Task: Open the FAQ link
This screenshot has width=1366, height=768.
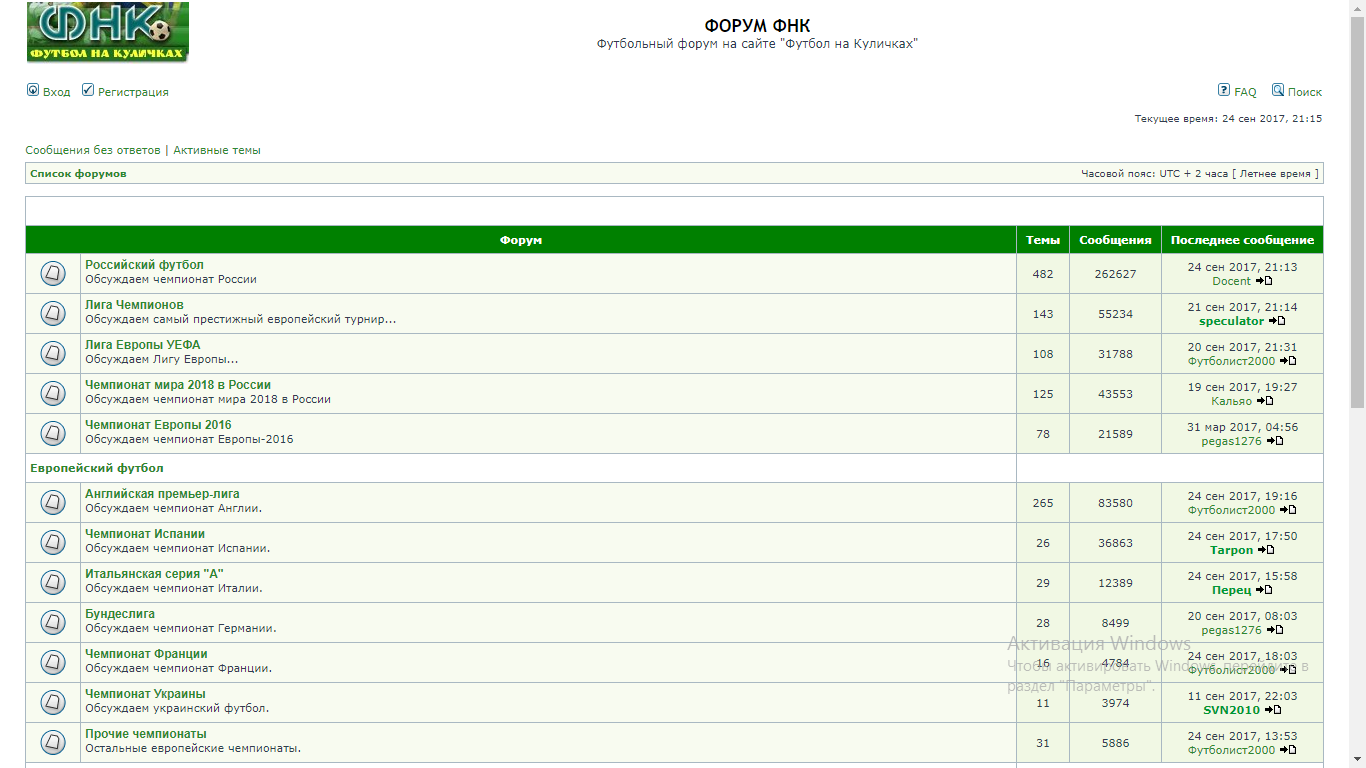Action: point(1245,92)
